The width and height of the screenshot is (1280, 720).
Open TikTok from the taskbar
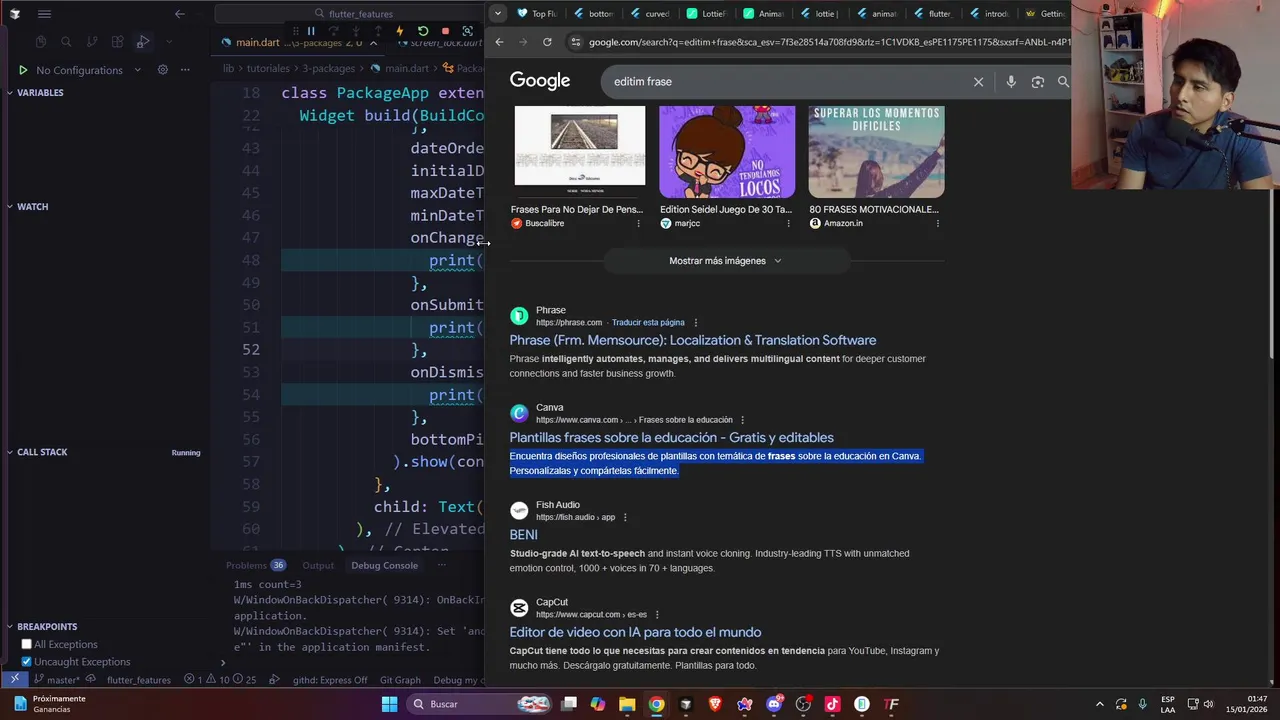click(832, 704)
